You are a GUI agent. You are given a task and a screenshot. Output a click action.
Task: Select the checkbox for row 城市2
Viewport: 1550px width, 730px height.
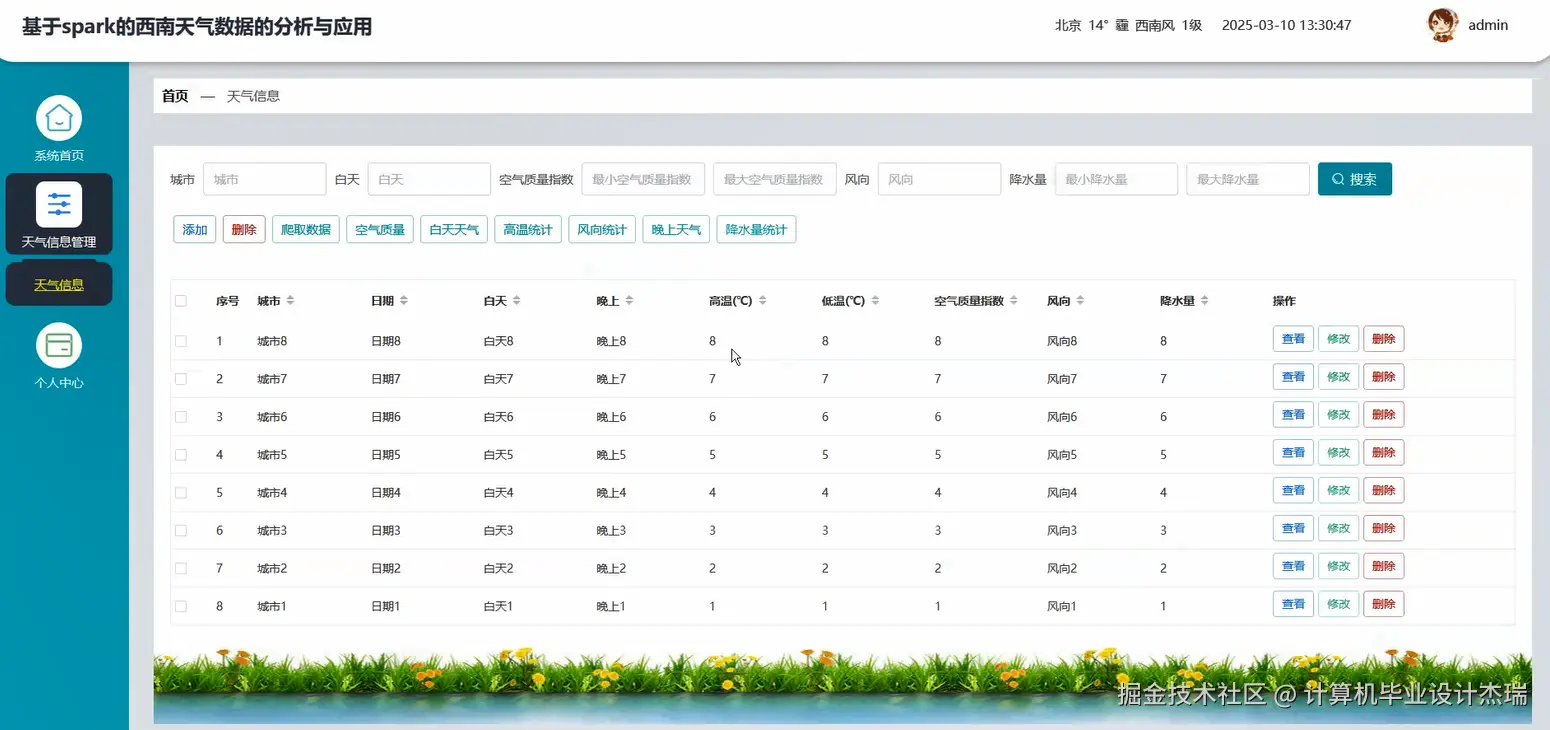181,568
